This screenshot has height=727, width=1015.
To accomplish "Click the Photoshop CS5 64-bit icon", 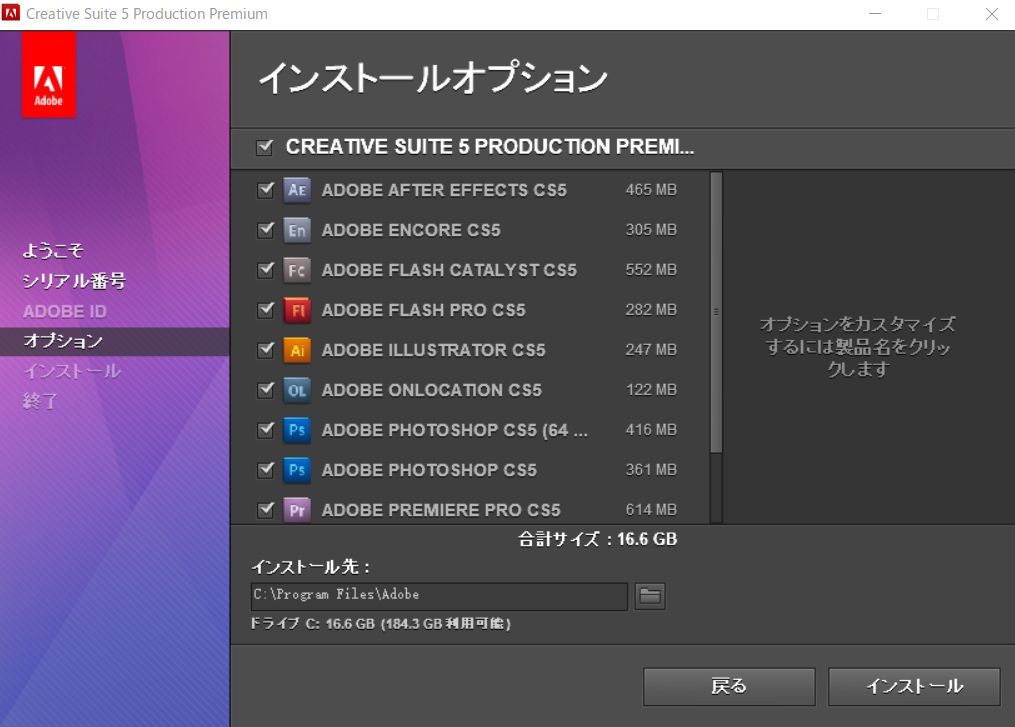I will click(296, 430).
